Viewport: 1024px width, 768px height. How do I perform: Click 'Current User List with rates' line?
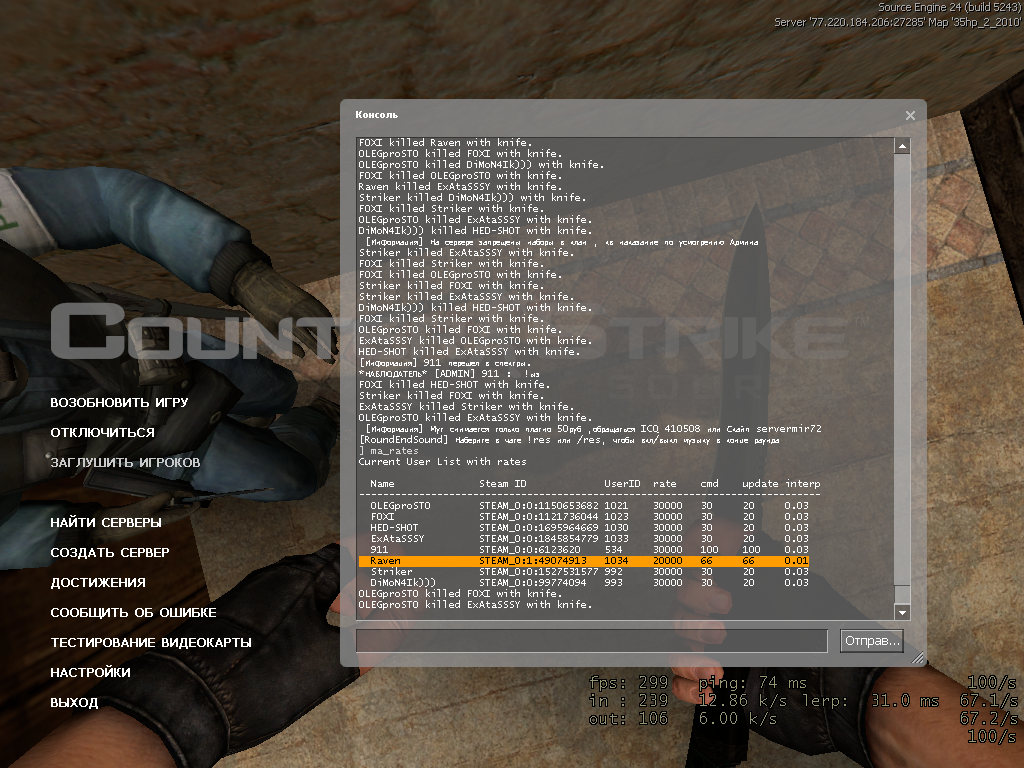click(442, 462)
